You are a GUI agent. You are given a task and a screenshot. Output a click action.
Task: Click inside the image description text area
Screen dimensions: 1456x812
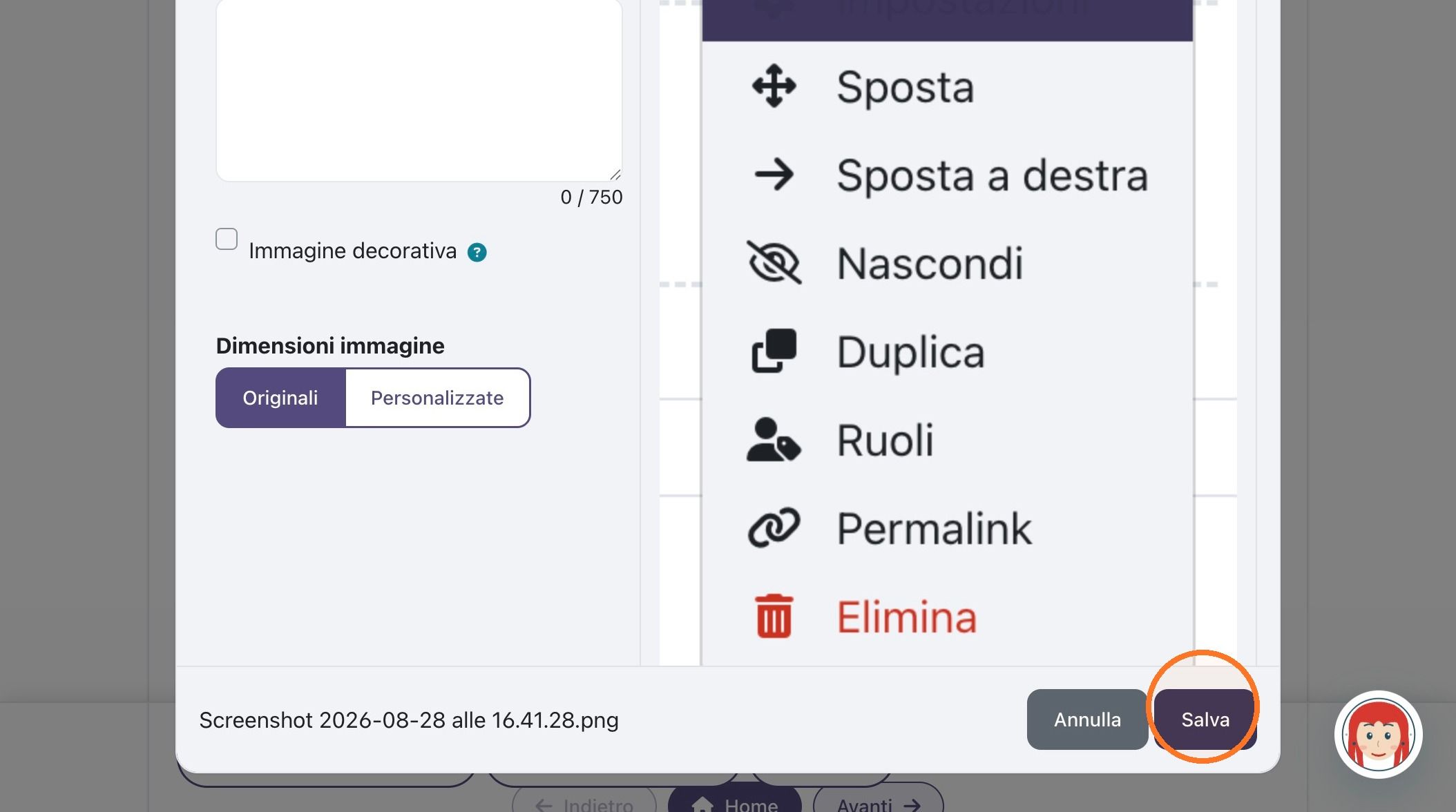pos(419,90)
